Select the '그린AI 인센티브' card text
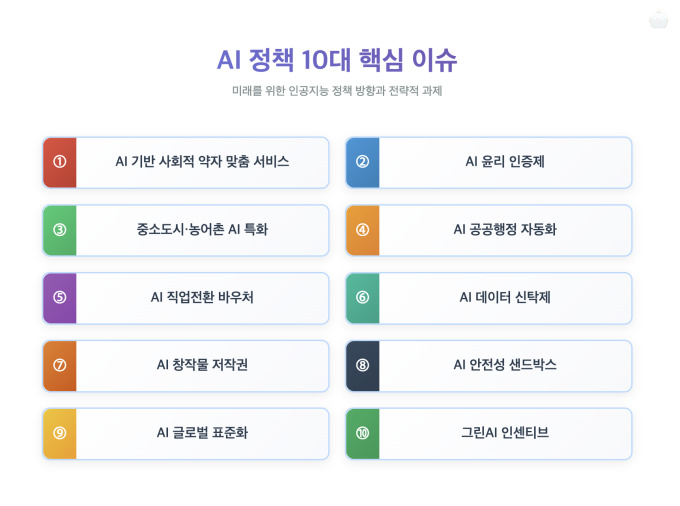This screenshot has width=680, height=506. 505,434
